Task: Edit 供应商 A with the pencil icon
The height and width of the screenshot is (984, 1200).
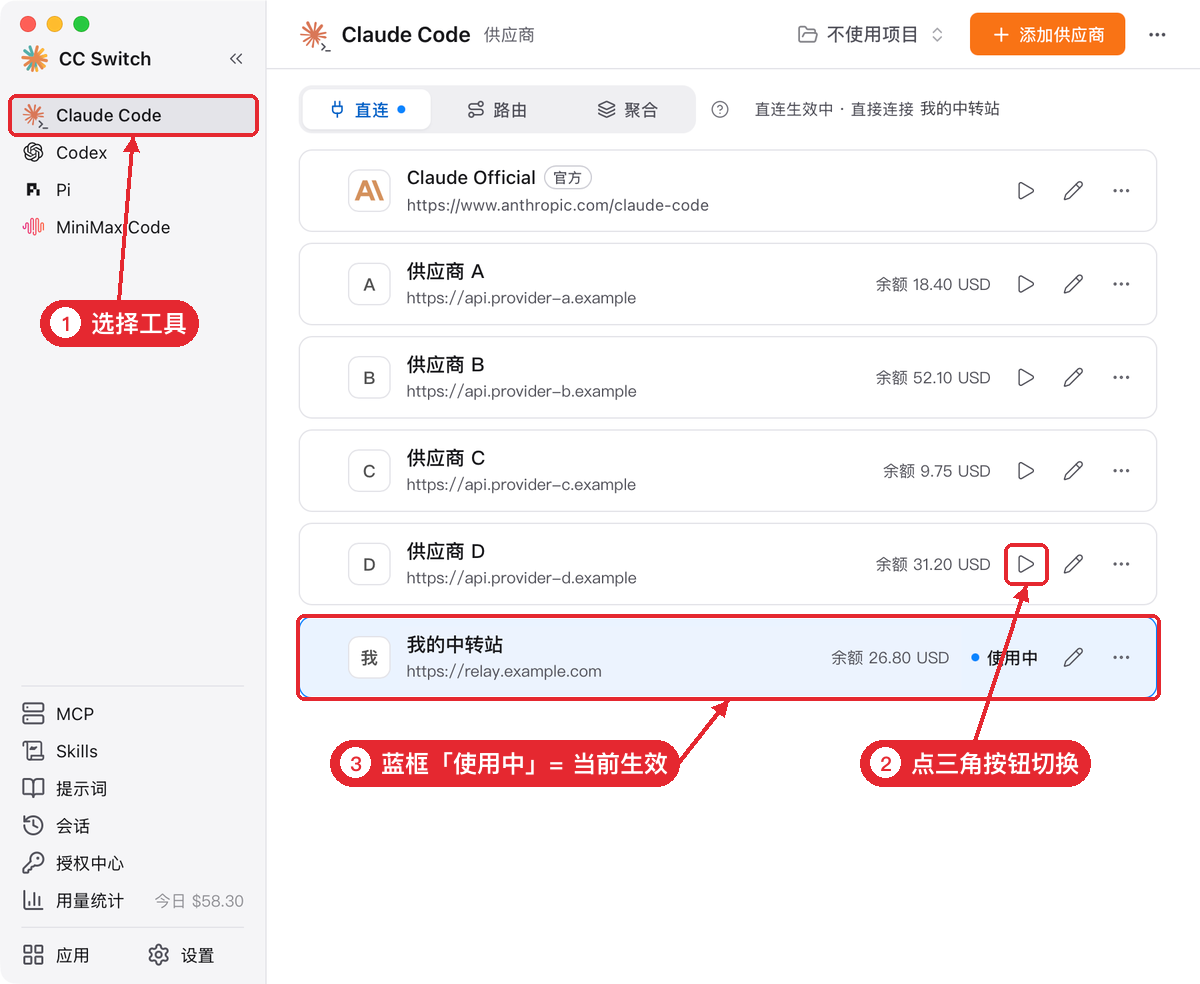Action: coord(1073,284)
